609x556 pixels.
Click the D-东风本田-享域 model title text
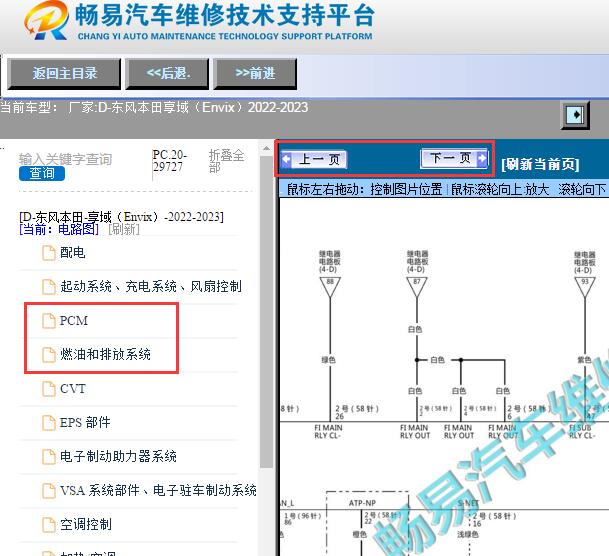click(x=122, y=217)
